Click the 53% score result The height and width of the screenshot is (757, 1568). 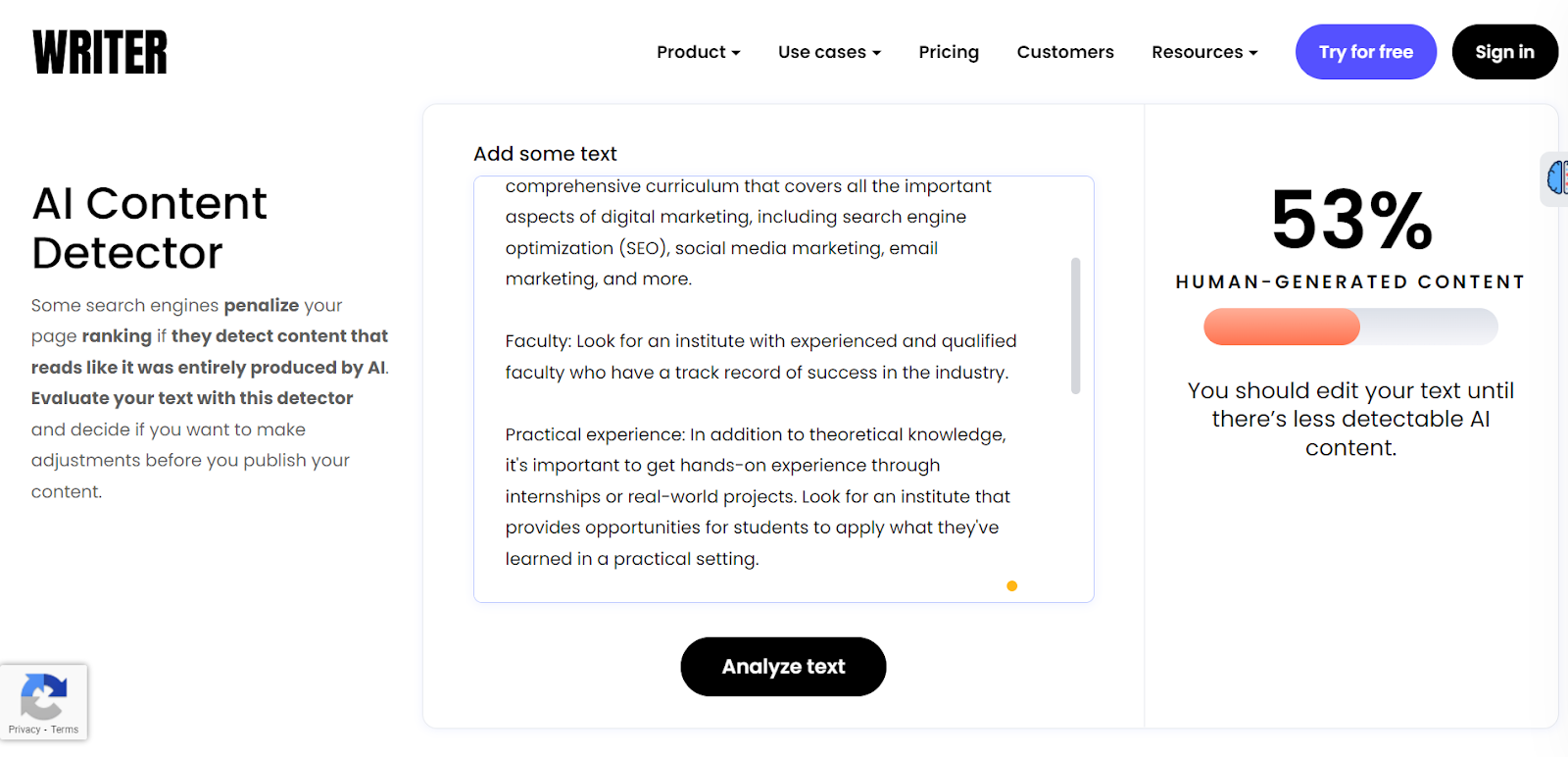[1350, 221]
